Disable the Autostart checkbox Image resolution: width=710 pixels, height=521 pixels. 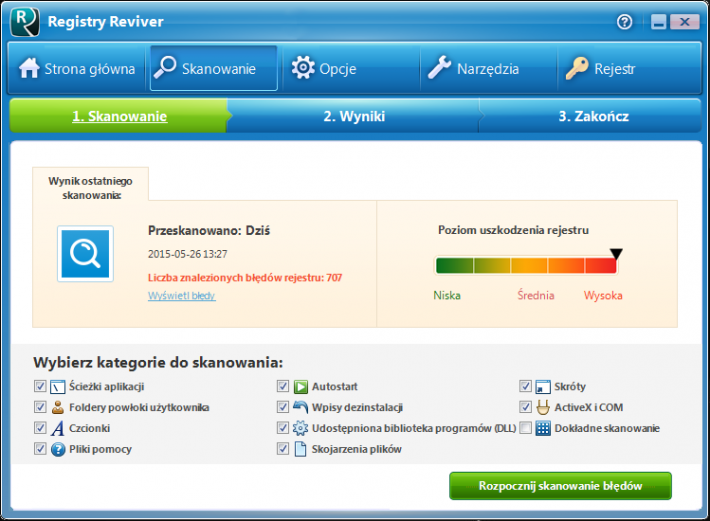click(283, 386)
